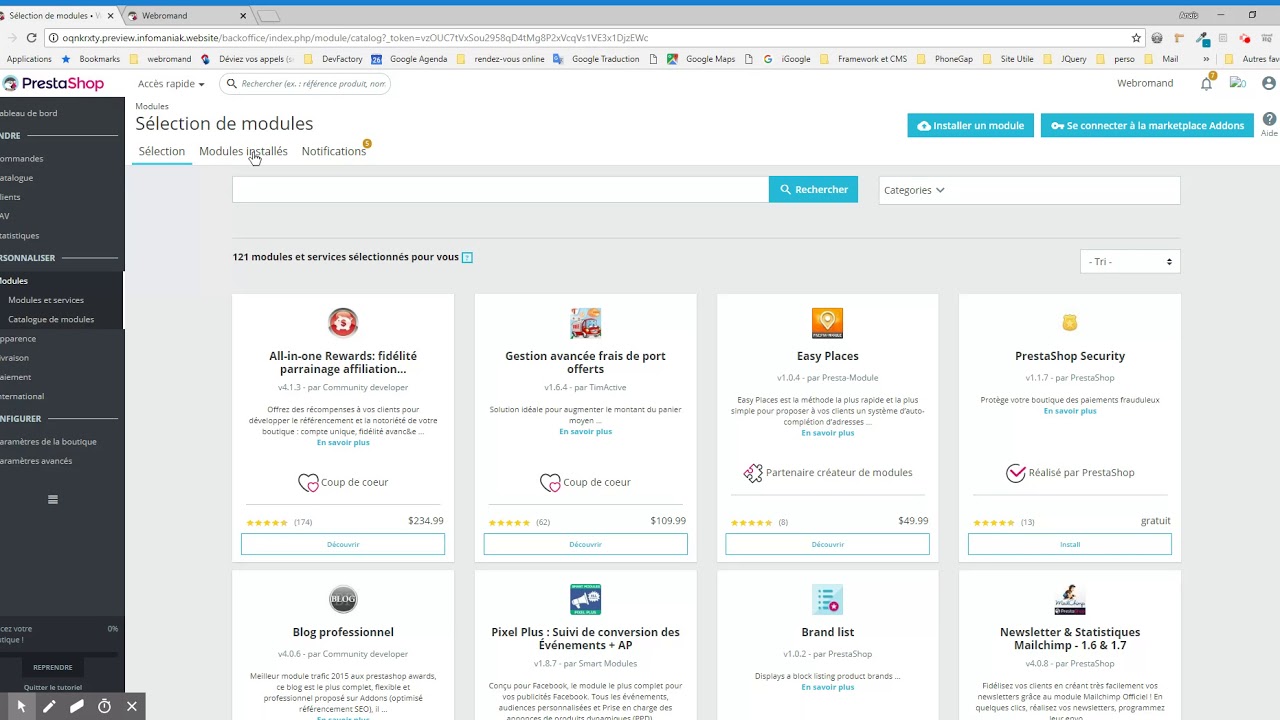Switch to the Modules installés tab
1280x720 pixels.
click(x=243, y=151)
